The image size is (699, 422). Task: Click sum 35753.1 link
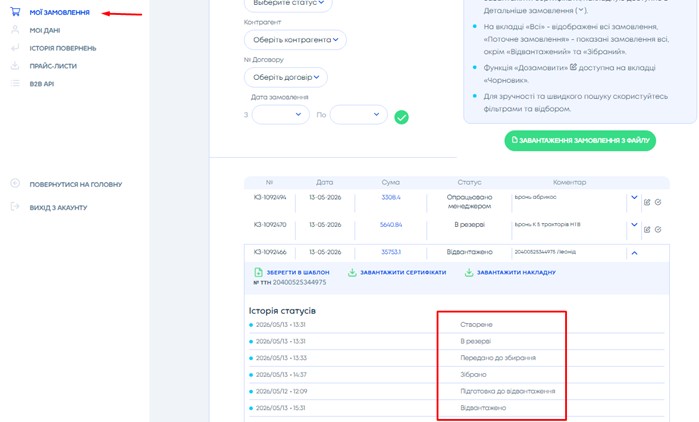tap(391, 252)
